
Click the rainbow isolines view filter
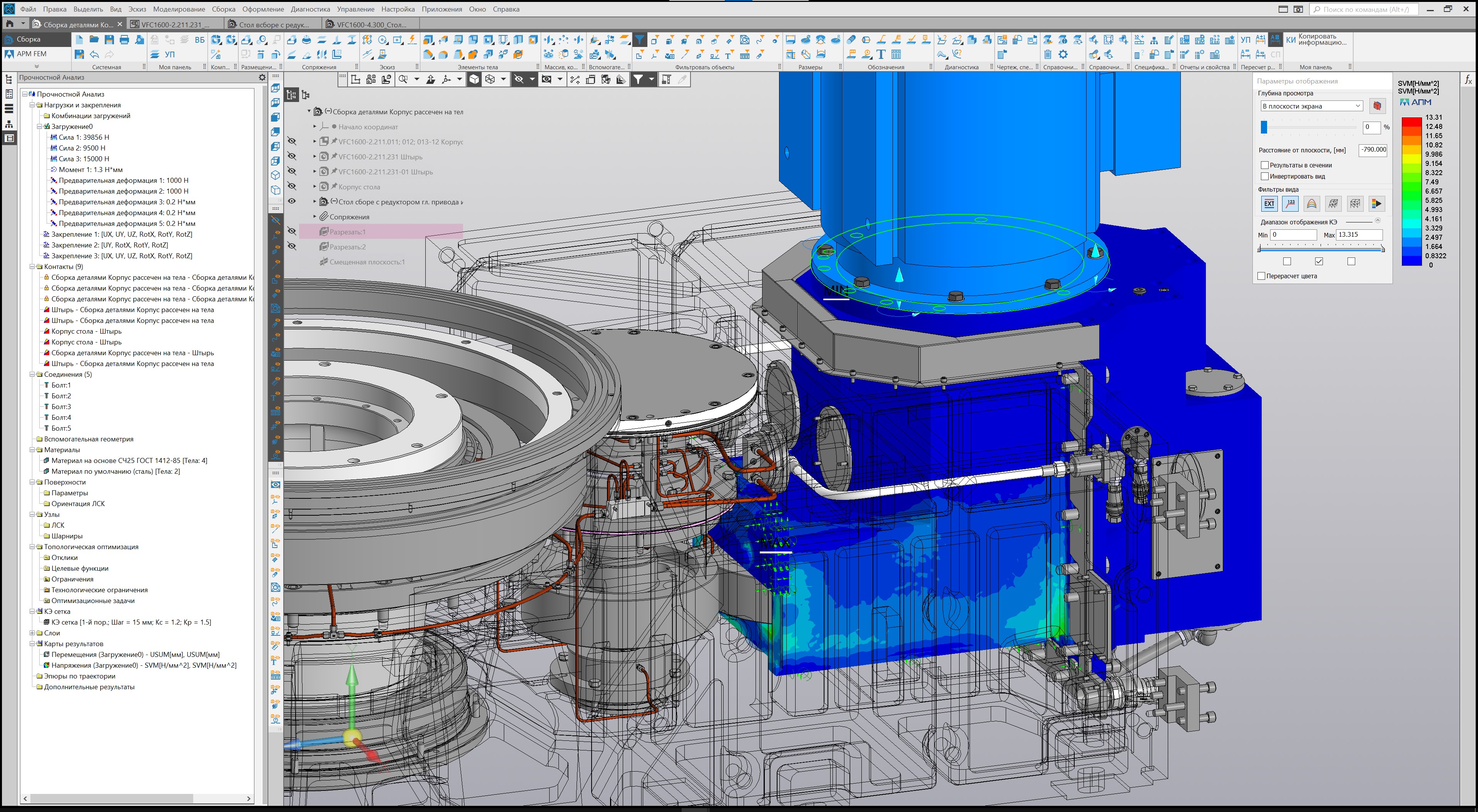1312,203
